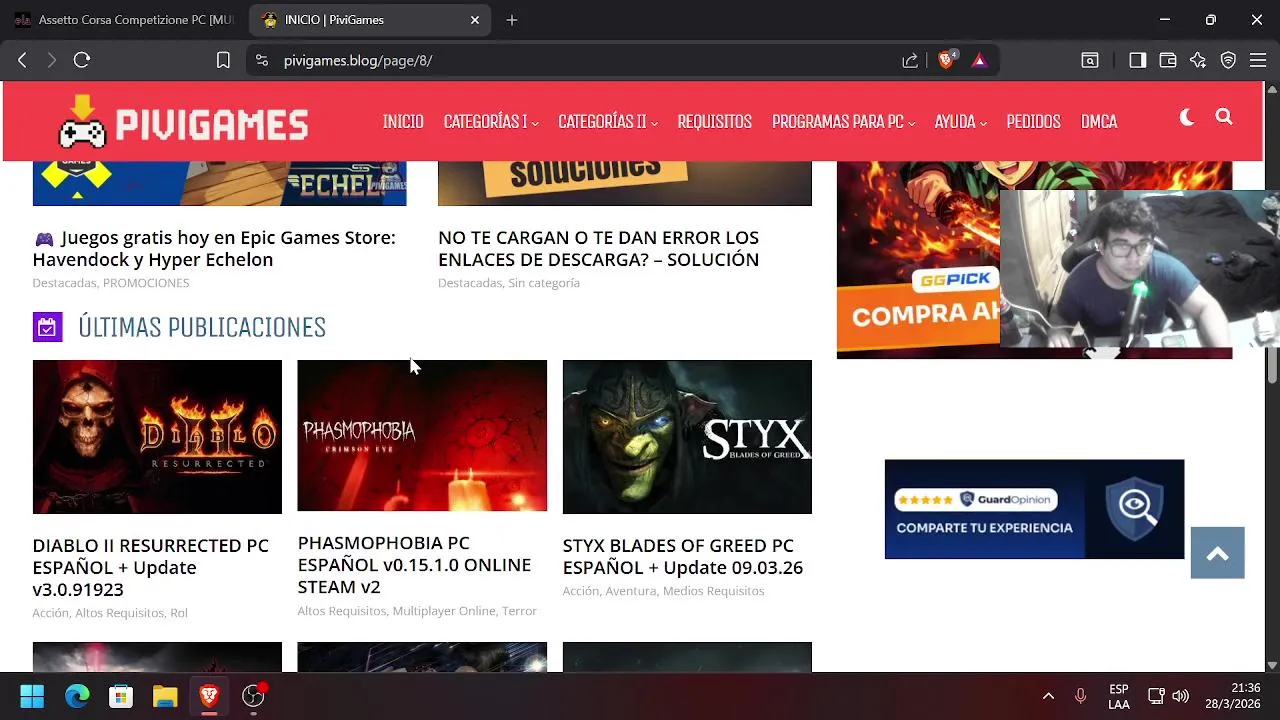Viewport: 1280px width, 720px height.
Task: Click the GGPICK COMPRA advertisement banner
Action: tap(918, 260)
